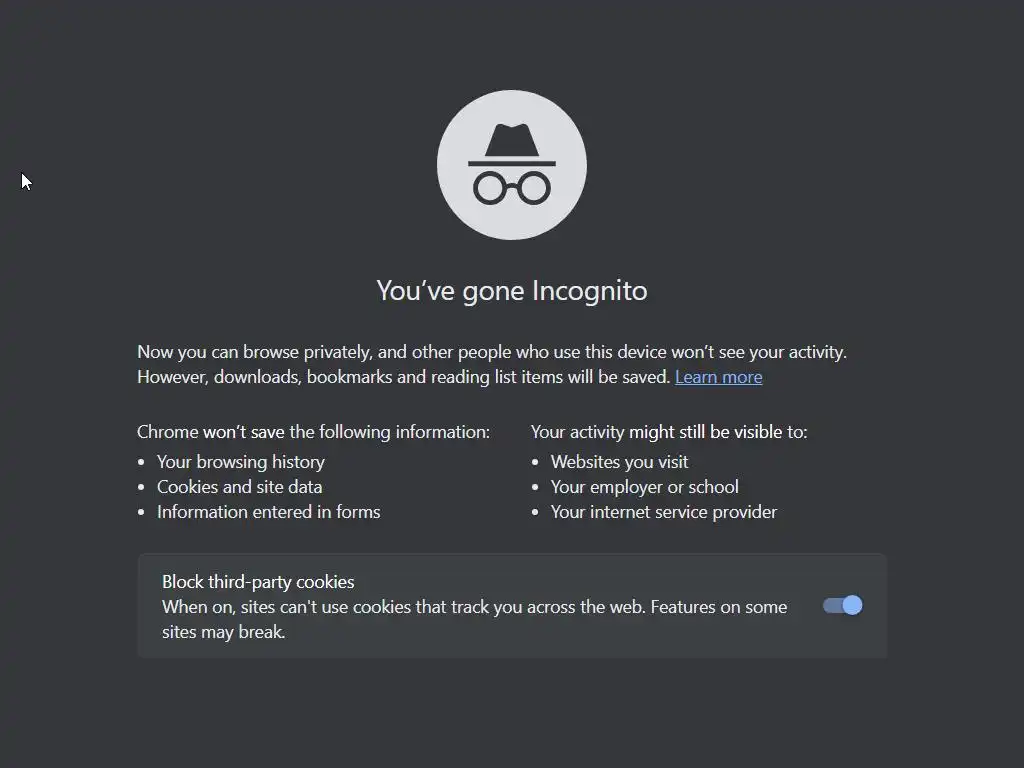Click the "Chrome won't save the following information" heading
The image size is (1024, 768).
pos(313,432)
